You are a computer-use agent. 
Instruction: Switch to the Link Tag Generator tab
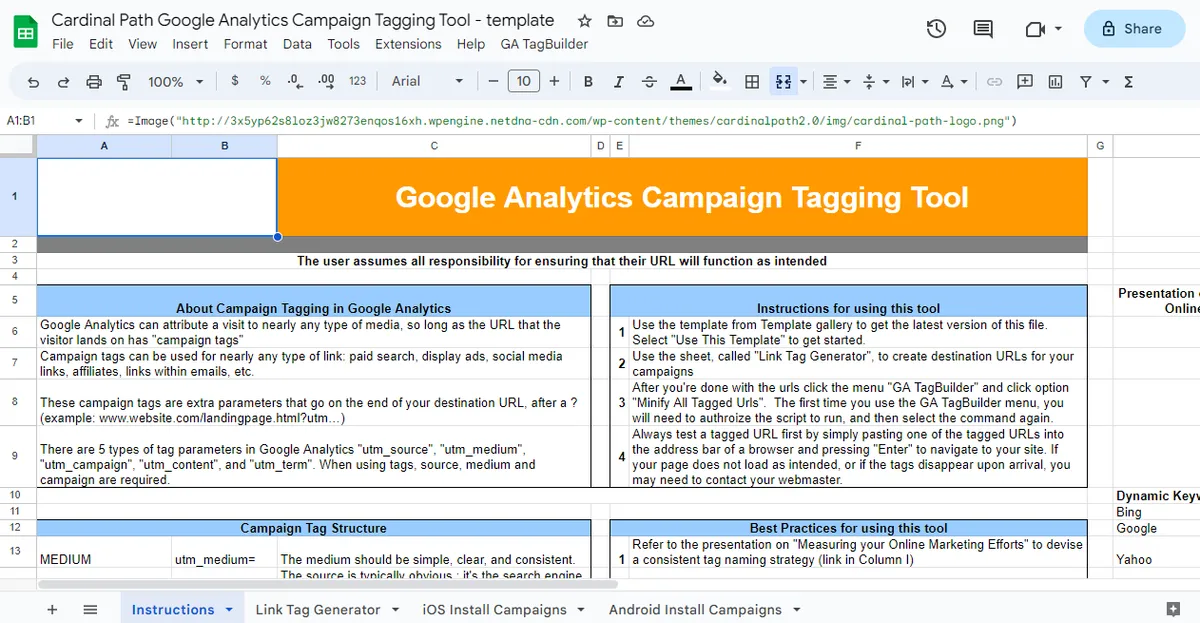click(x=318, y=609)
